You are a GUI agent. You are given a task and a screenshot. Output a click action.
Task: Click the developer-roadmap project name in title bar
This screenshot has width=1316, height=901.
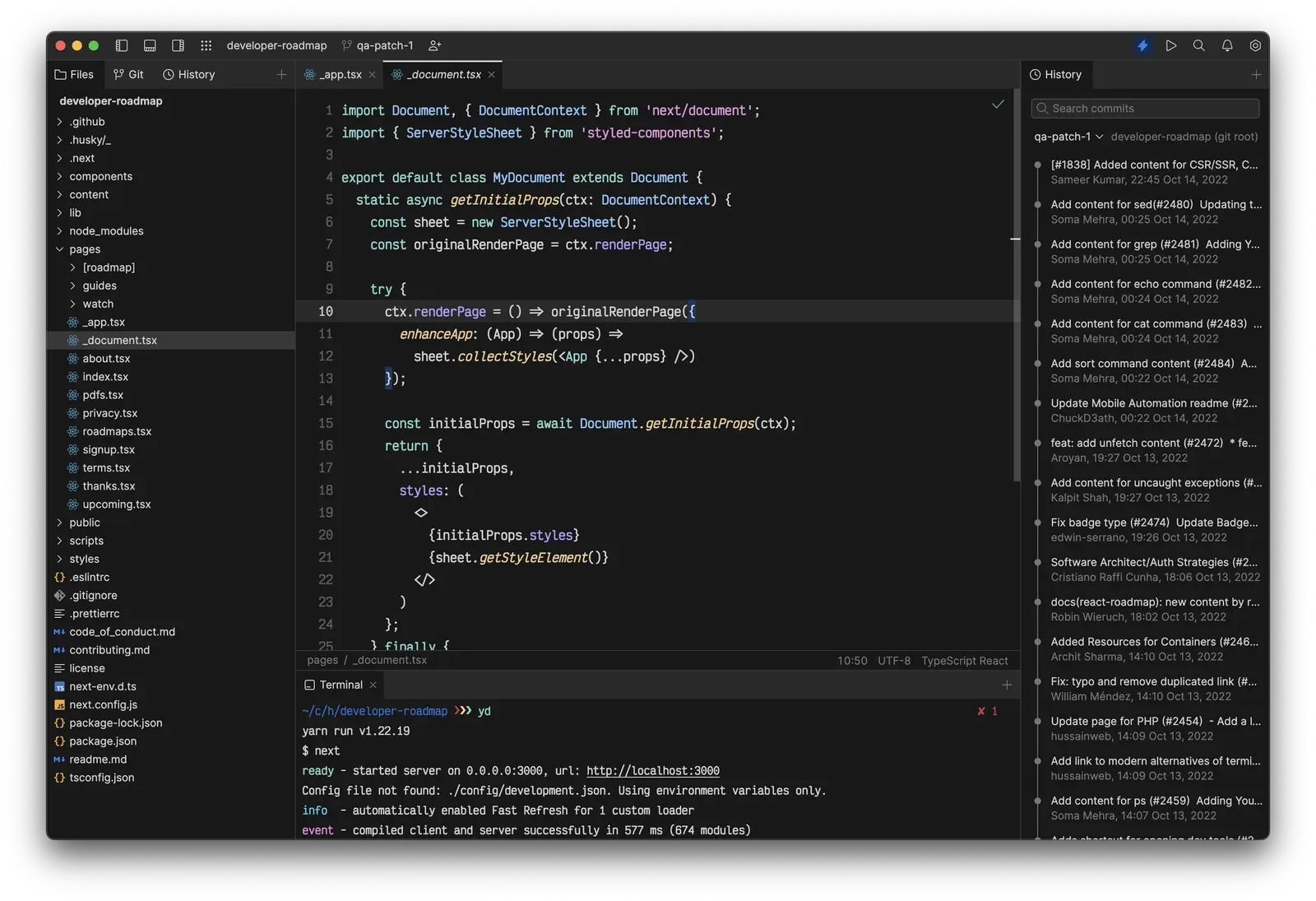[x=276, y=45]
